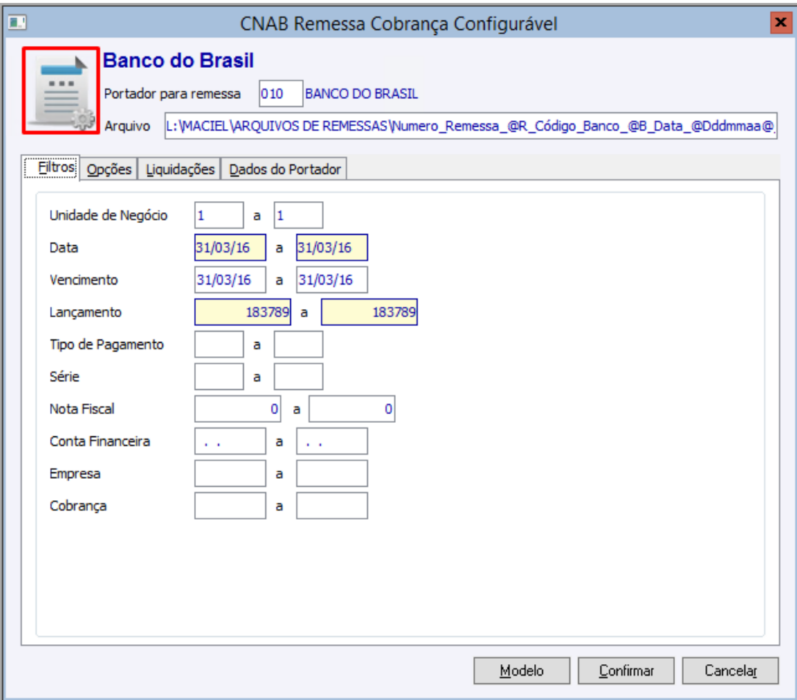Click the first Conta Financeira field
Image resolution: width=797 pixels, height=700 pixels.
[x=230, y=441]
